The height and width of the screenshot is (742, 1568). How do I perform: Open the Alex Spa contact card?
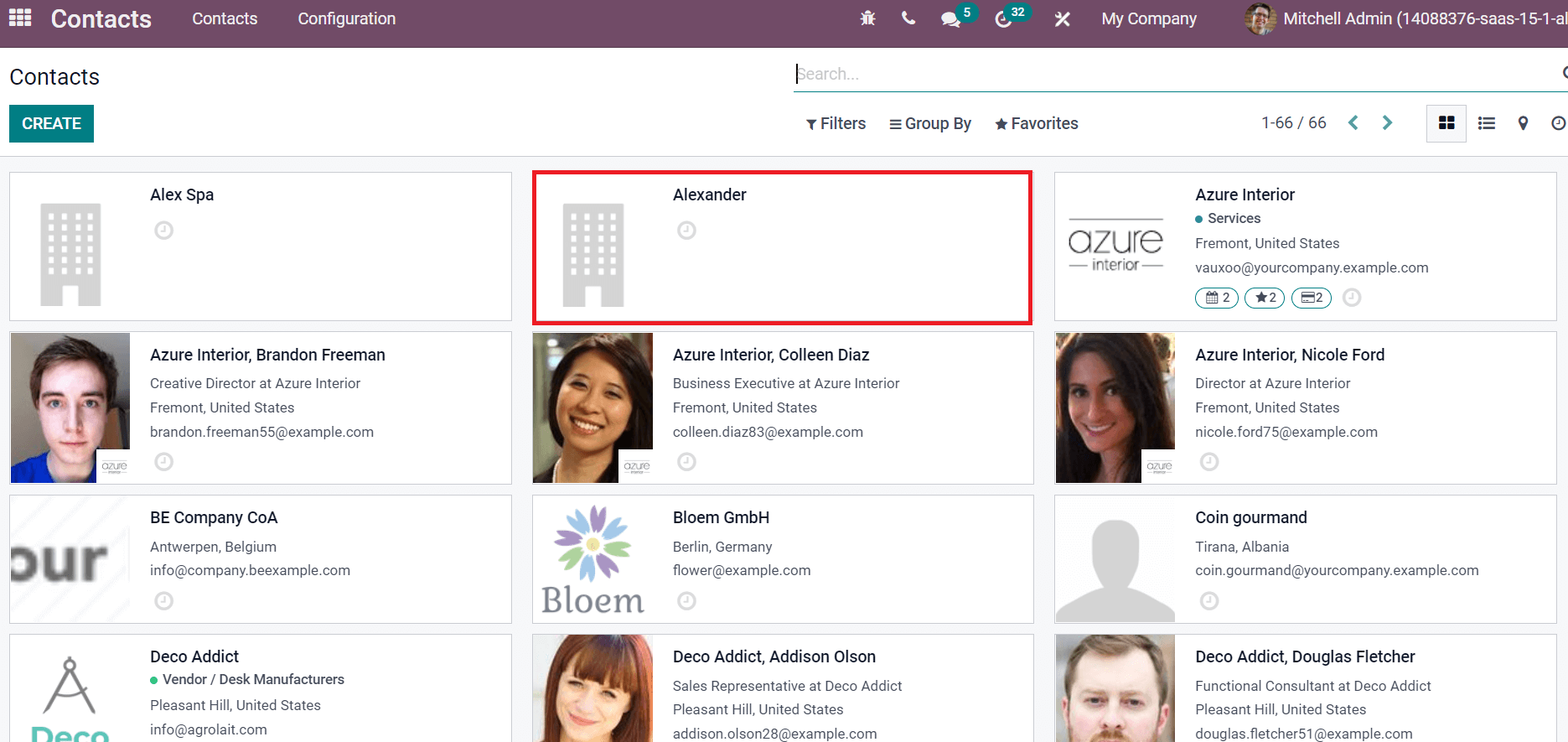[x=261, y=246]
